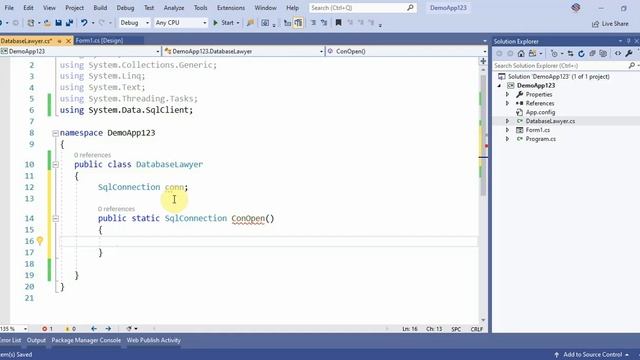640x360 pixels.
Task: Click the lightbulb quick actions icon on line 16
Action: coord(40,241)
